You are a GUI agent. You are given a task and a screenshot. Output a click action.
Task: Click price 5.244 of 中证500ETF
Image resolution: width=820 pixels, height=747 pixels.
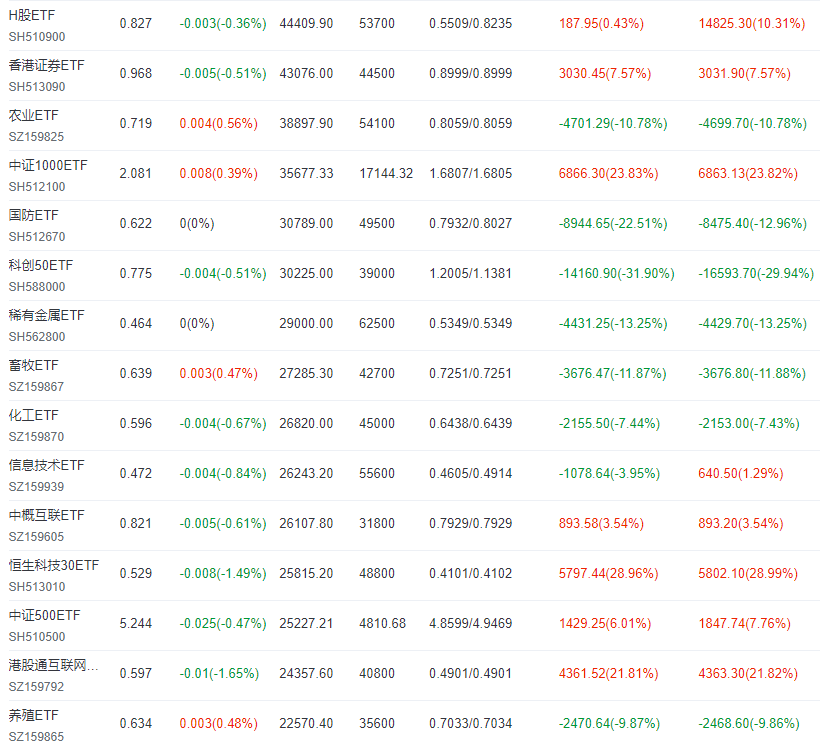tap(135, 623)
